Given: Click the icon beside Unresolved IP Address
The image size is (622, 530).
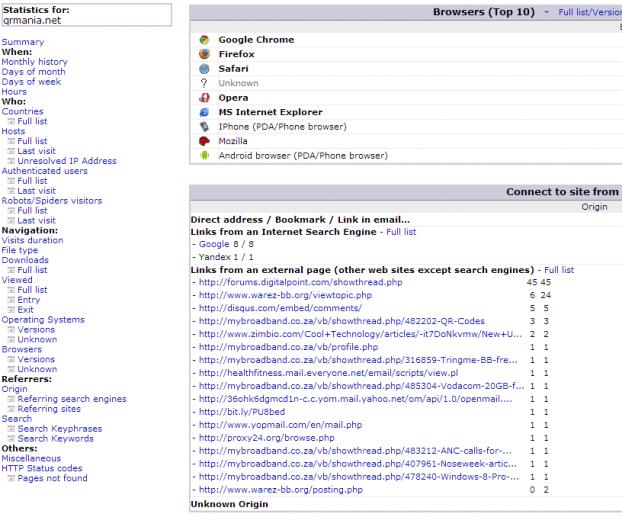Looking at the screenshot, I should click(11, 161).
